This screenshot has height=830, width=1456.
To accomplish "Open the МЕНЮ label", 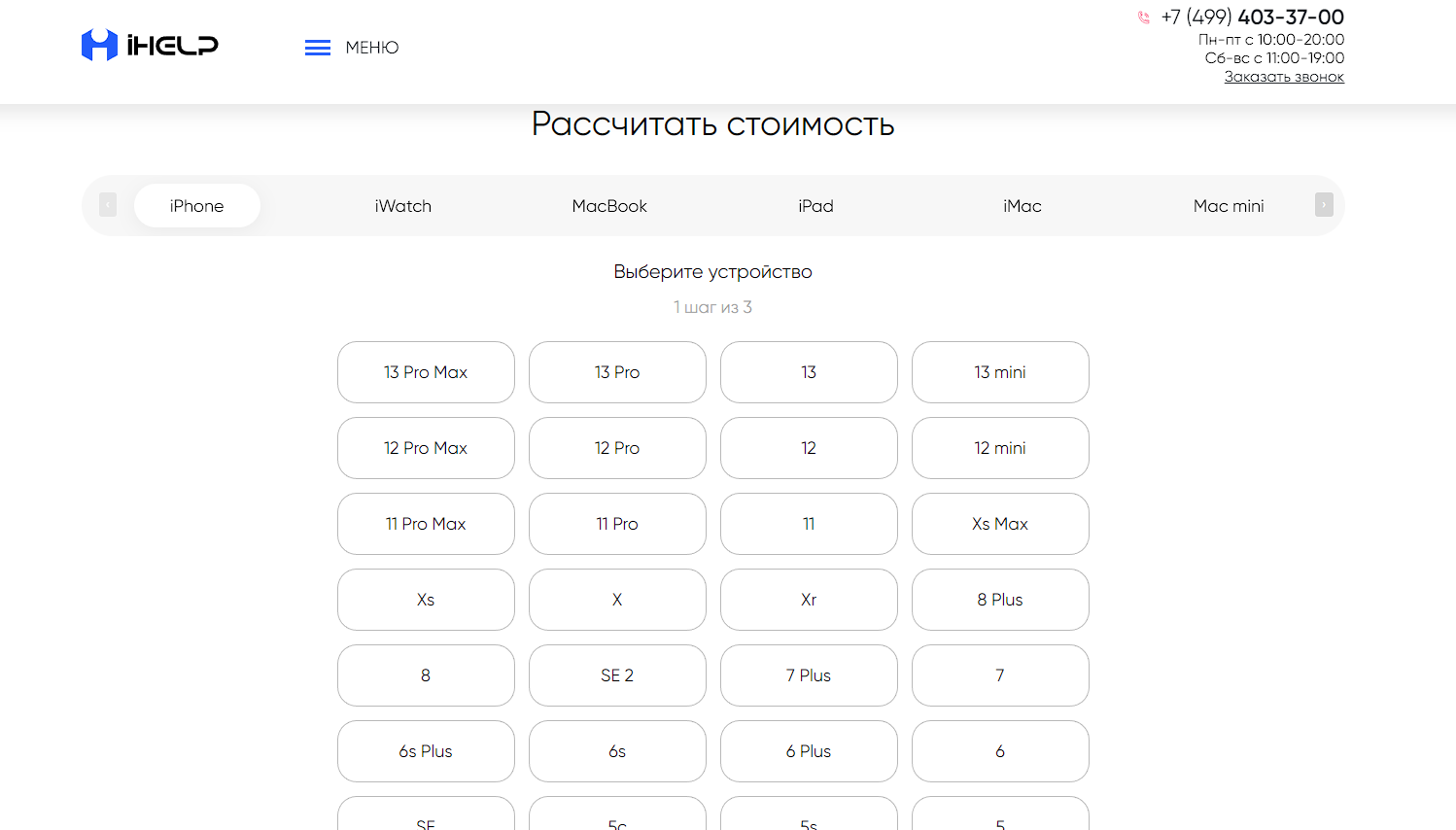I will coord(372,48).
